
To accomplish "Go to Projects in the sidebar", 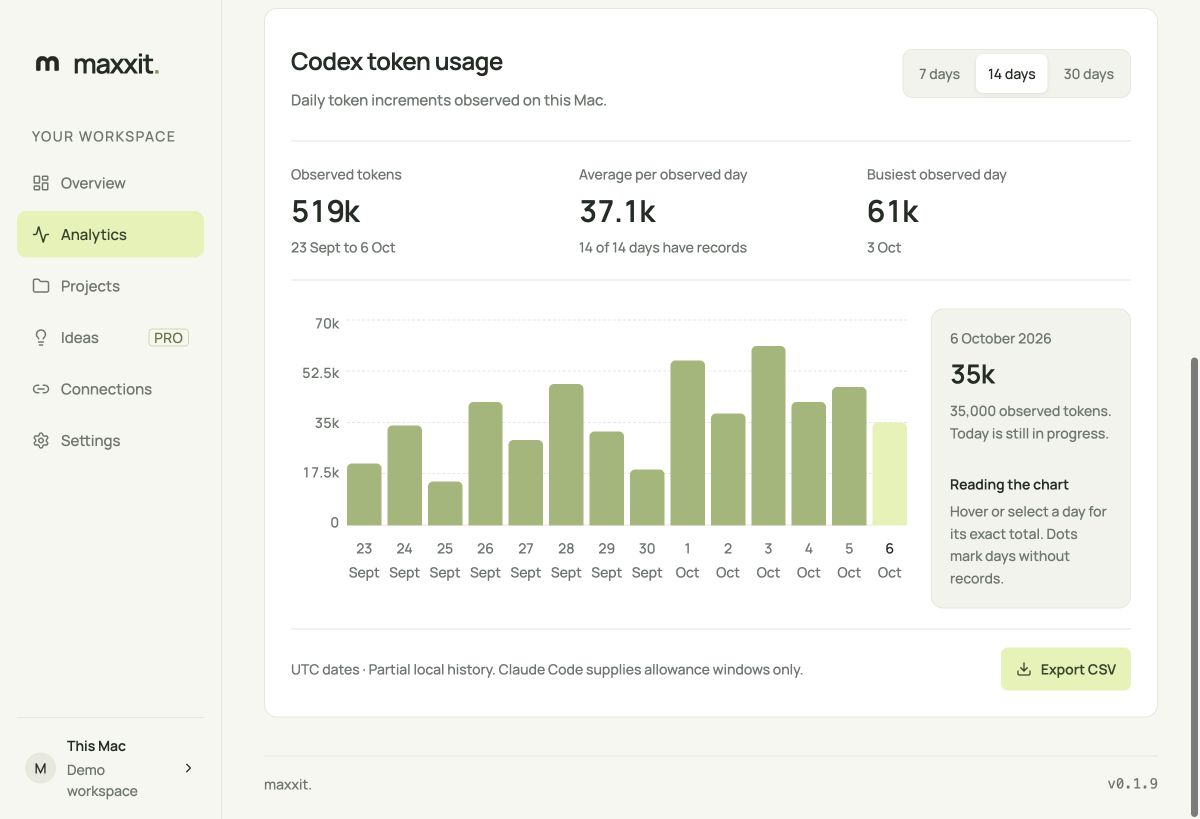I will [110, 286].
